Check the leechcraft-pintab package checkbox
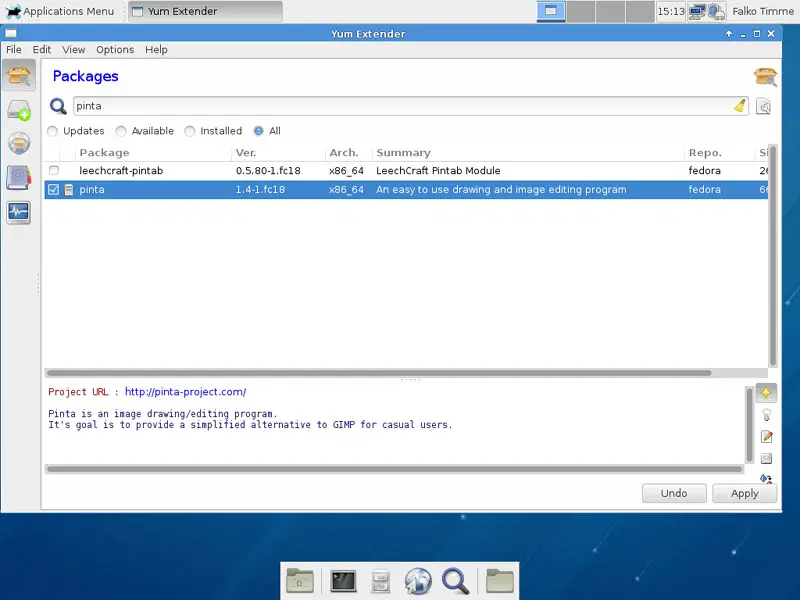The image size is (800, 600). pyautogui.click(x=54, y=170)
